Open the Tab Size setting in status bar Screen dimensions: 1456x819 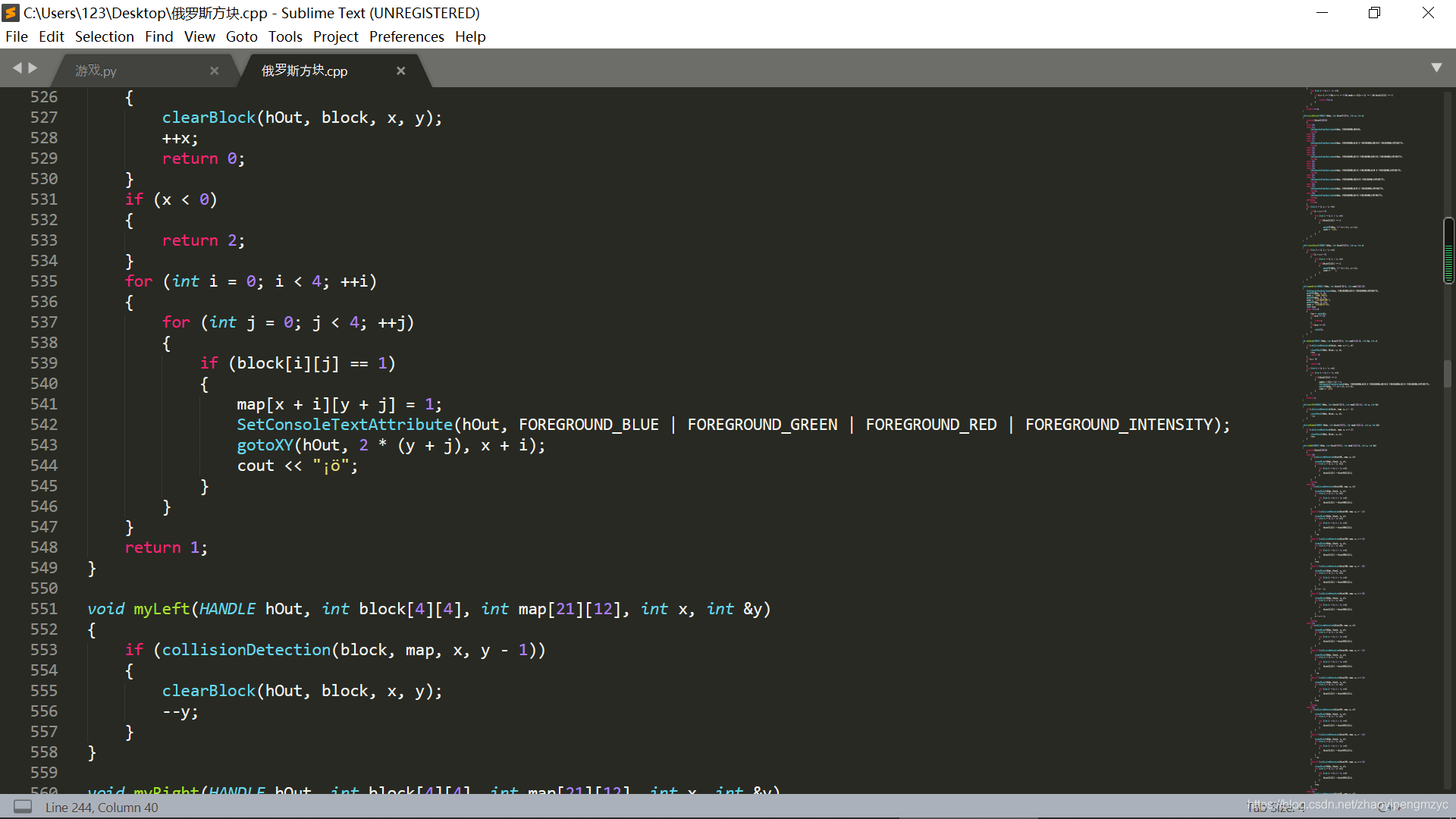[1277, 808]
